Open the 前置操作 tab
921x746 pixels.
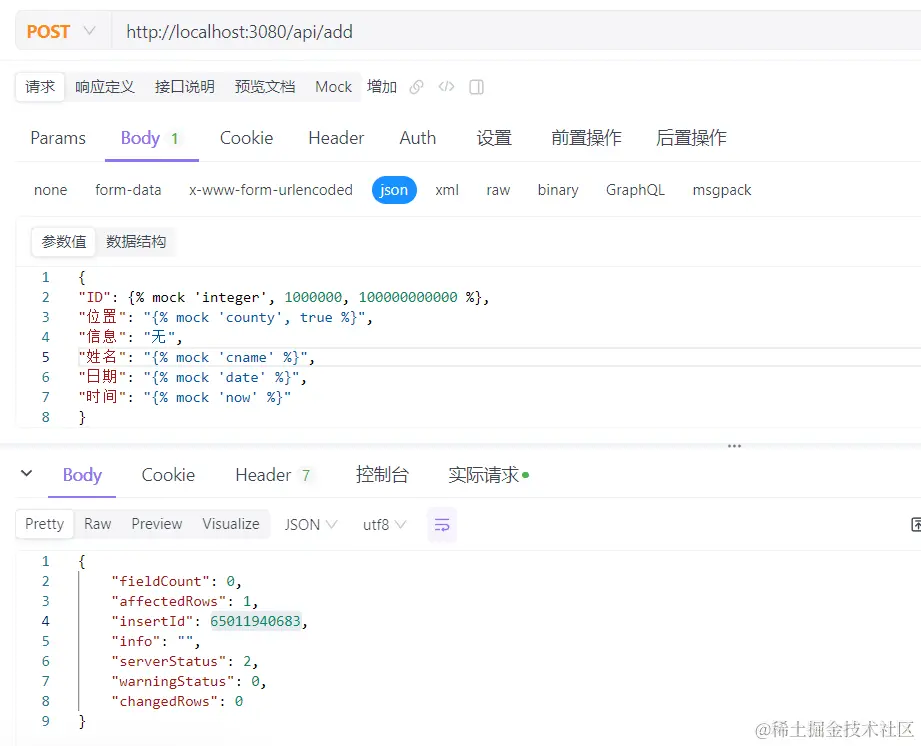click(x=586, y=138)
